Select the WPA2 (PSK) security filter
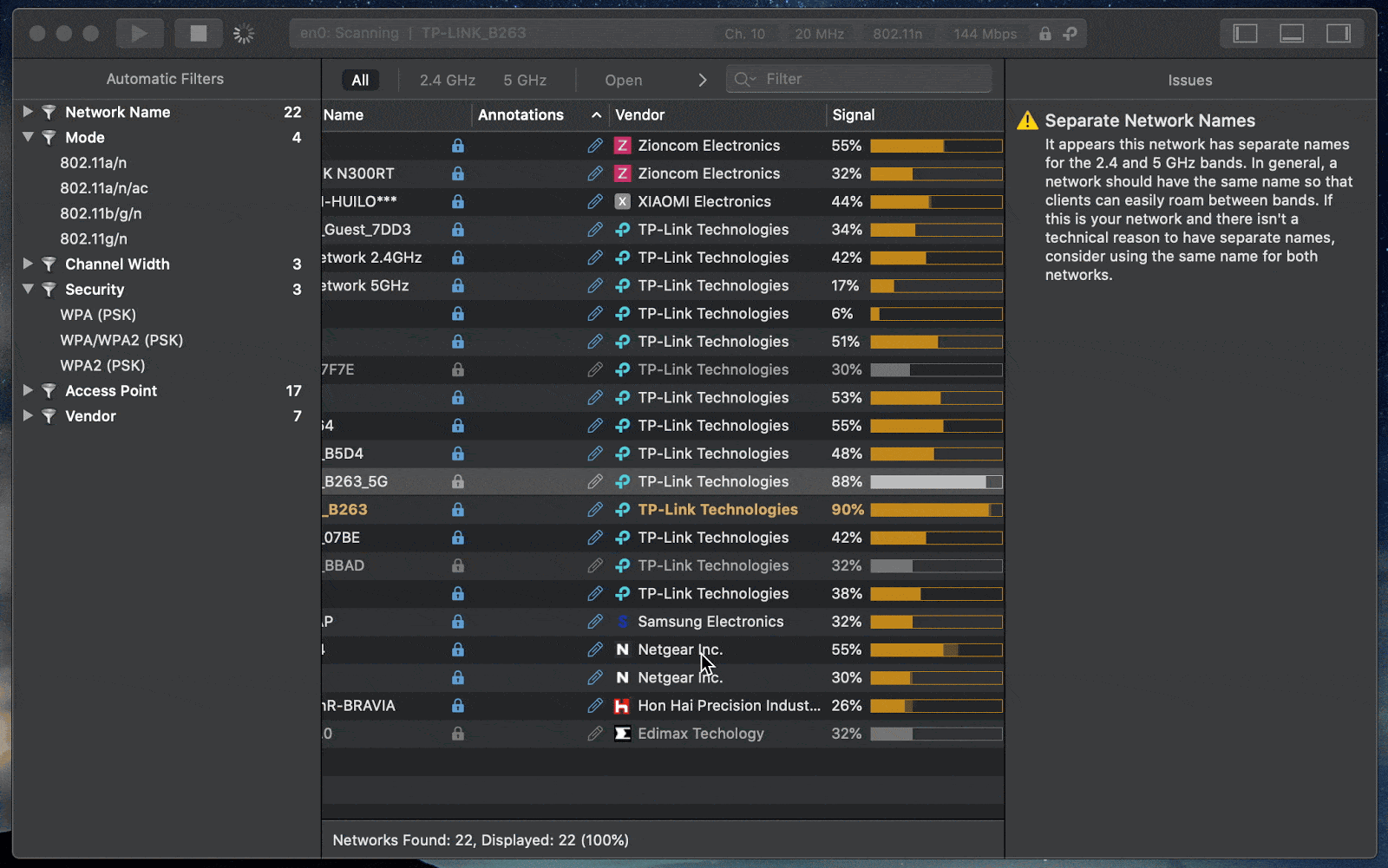Image resolution: width=1388 pixels, height=868 pixels. (x=102, y=365)
